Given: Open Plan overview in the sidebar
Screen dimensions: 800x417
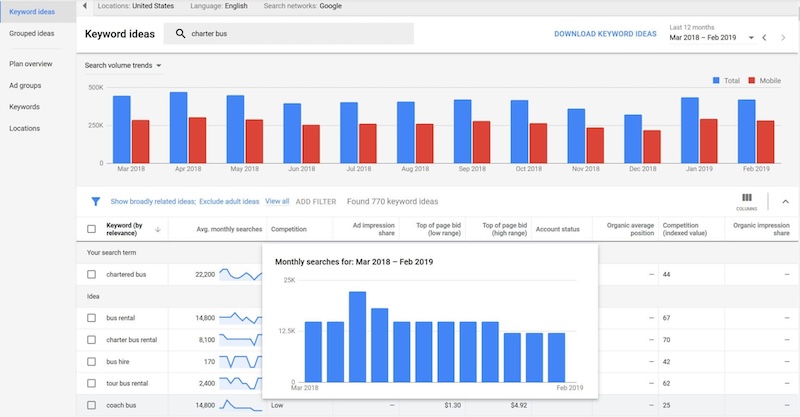Looking at the screenshot, I should point(31,63).
